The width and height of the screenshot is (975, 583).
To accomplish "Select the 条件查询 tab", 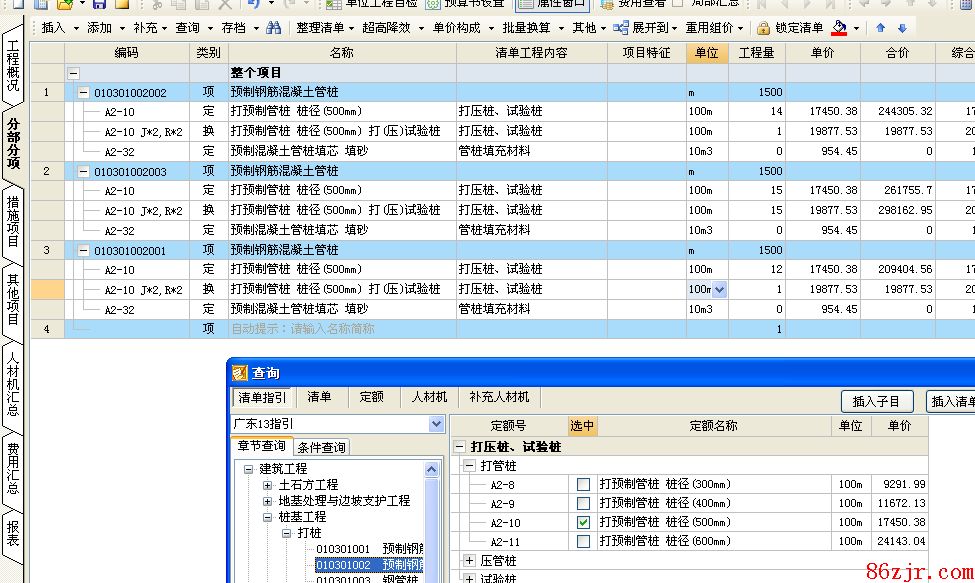I will pos(321,447).
